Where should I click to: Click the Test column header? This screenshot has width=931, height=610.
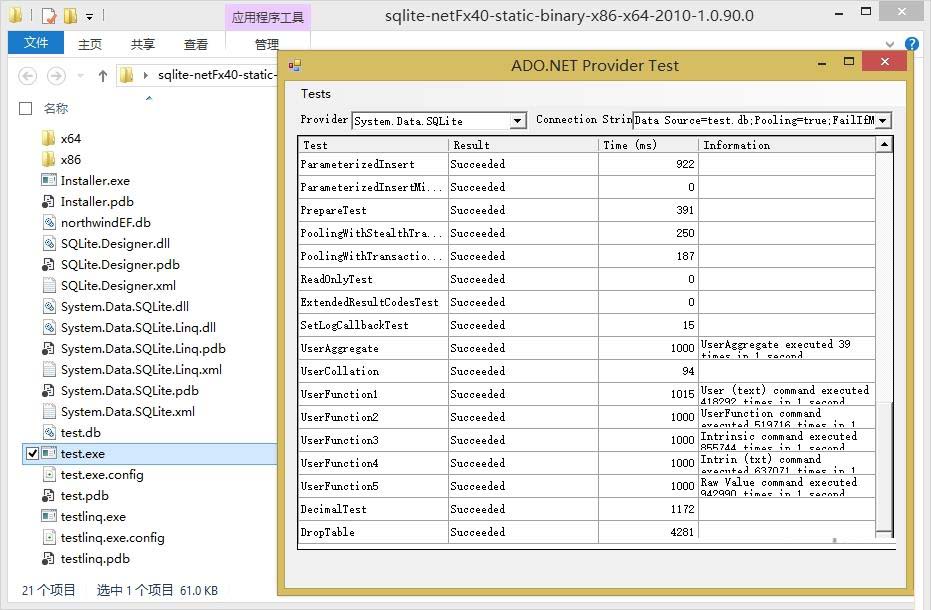[x=373, y=145]
